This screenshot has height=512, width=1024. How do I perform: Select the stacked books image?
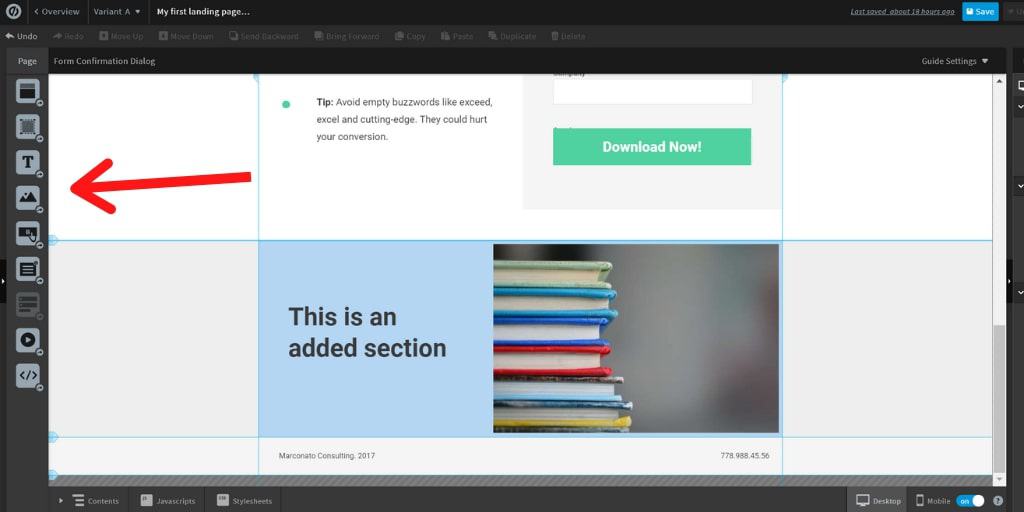(x=636, y=338)
